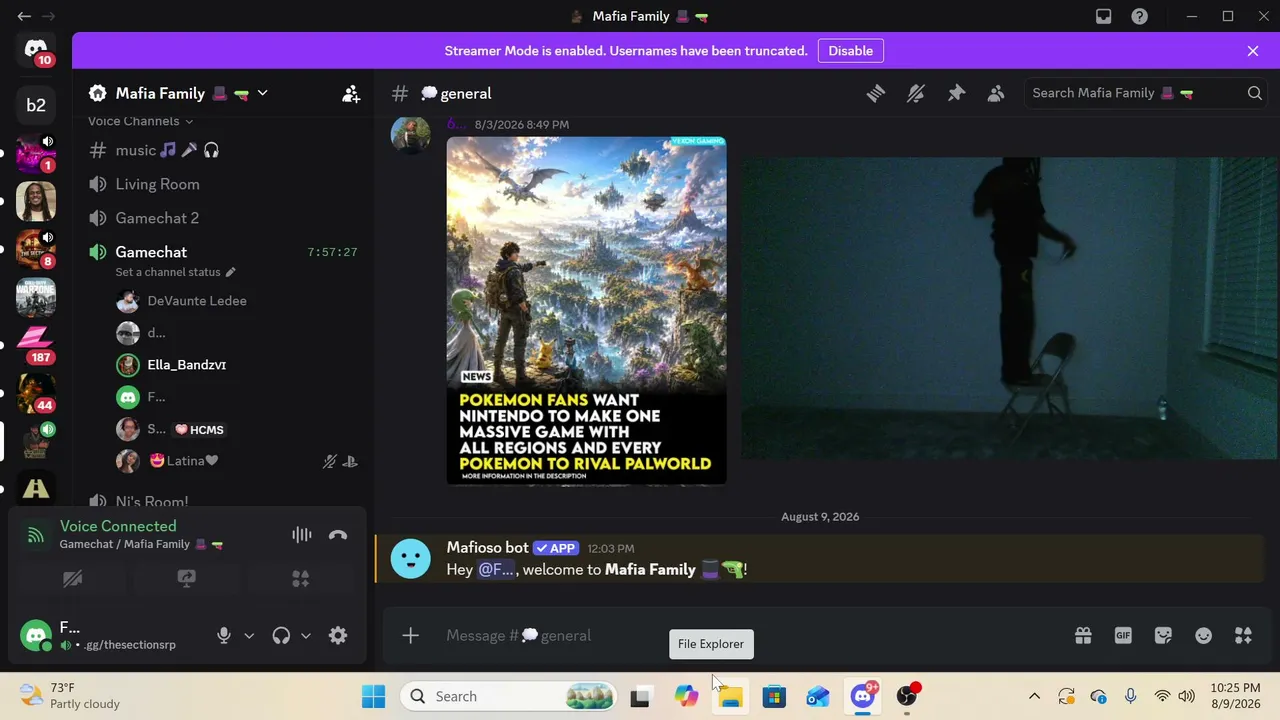This screenshot has width=1280, height=720.
Task: Open the Discord inbox icon
Action: 1103,16
